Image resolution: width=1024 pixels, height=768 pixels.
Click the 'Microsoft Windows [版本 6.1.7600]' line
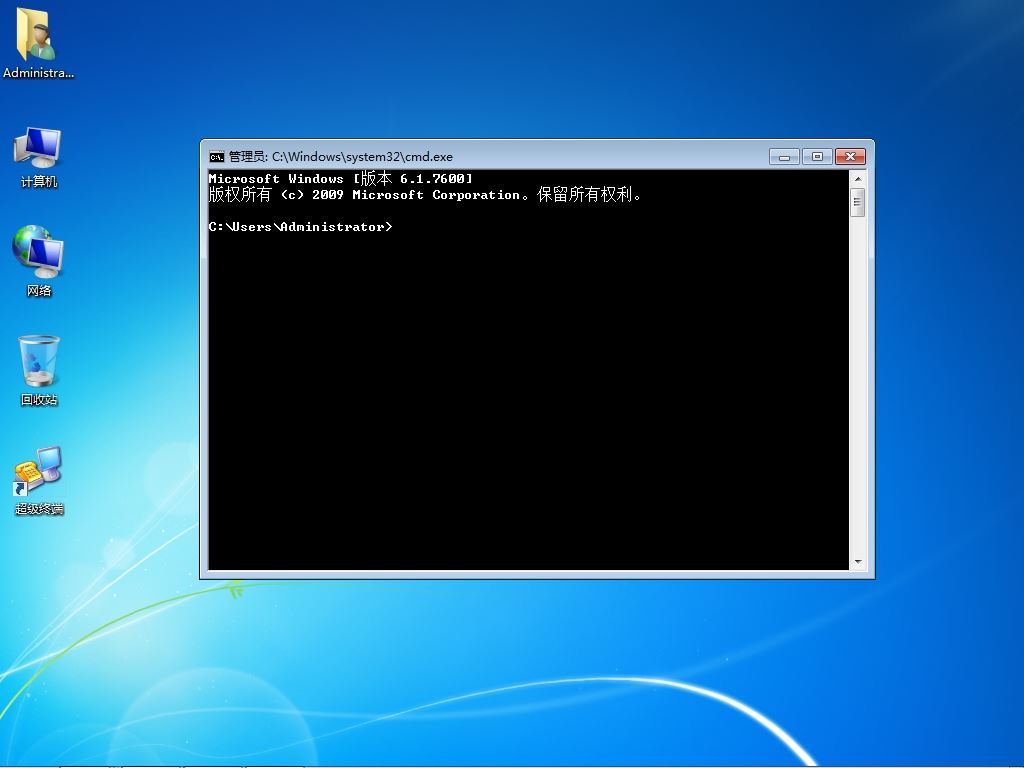coord(340,178)
